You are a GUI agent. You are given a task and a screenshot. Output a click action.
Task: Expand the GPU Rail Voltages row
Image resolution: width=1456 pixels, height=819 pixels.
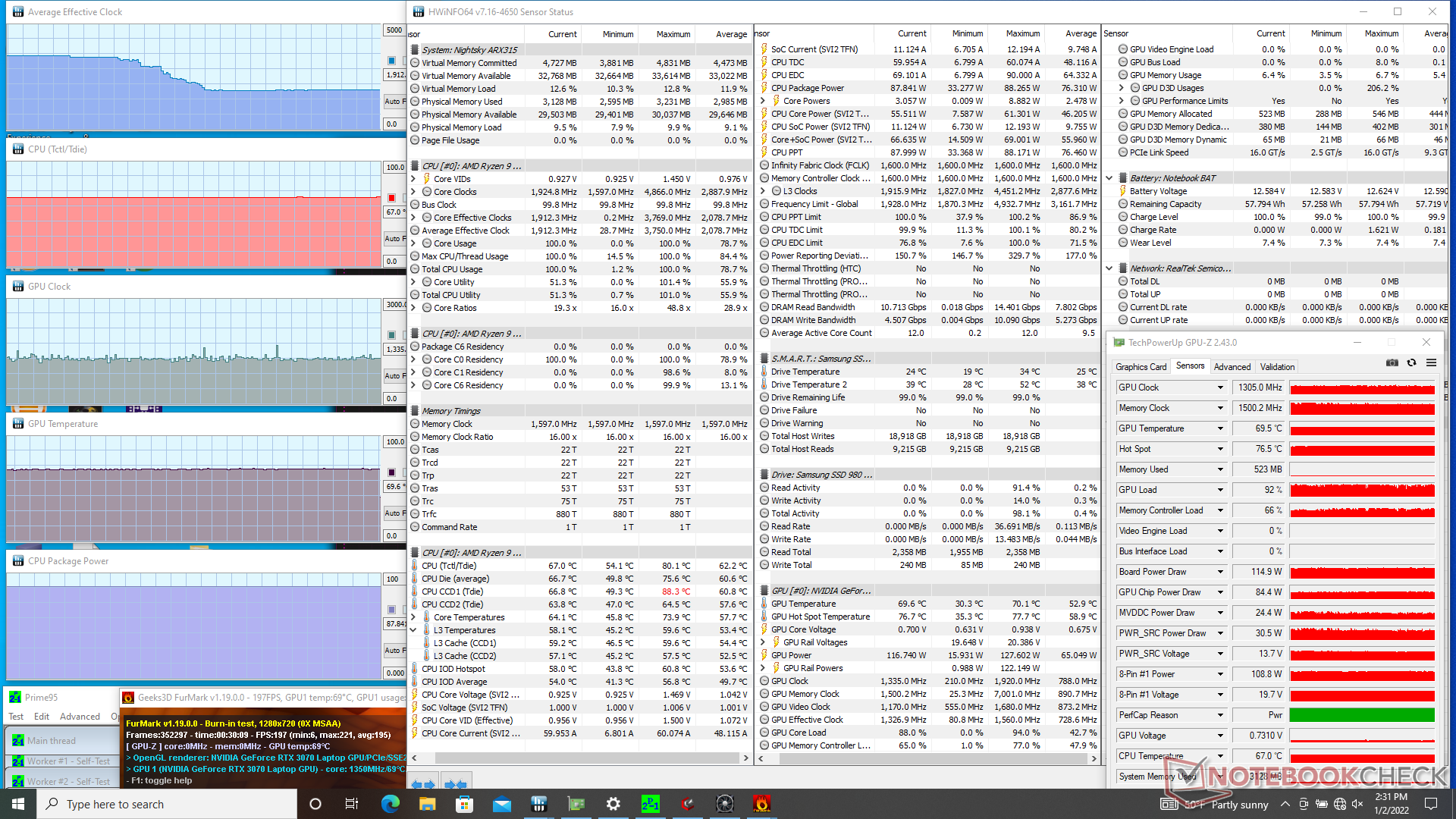tap(763, 642)
